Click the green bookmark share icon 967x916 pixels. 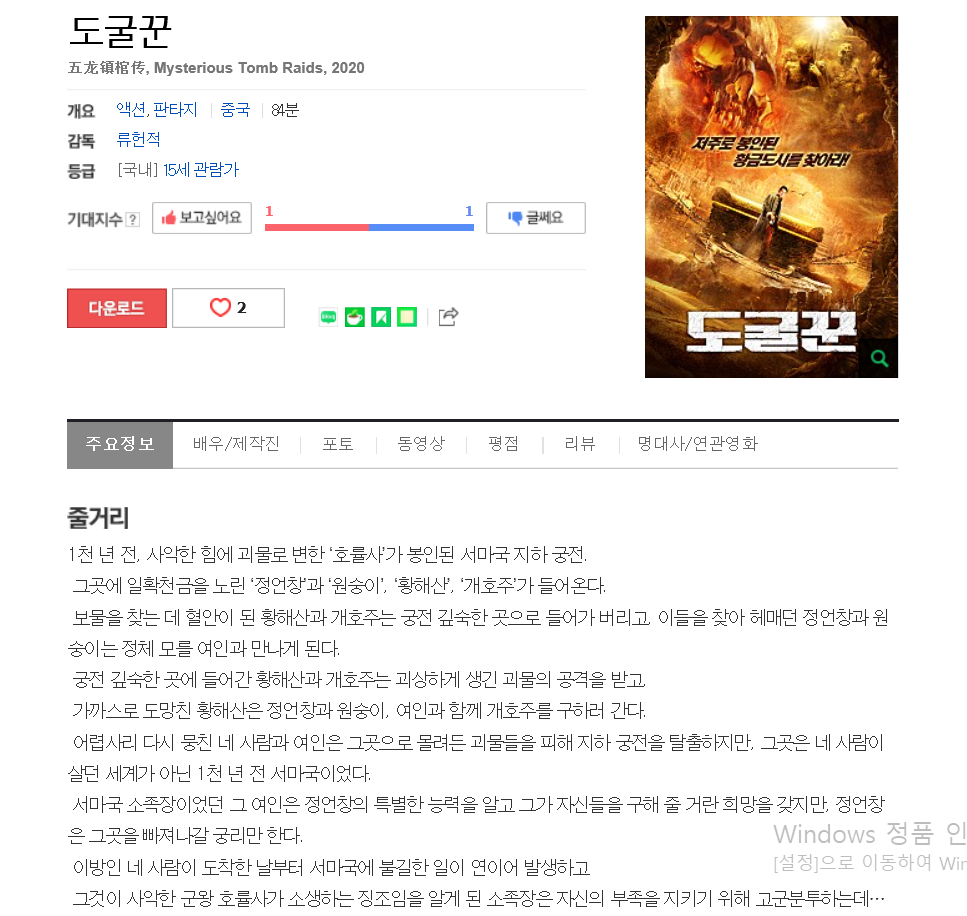(381, 317)
